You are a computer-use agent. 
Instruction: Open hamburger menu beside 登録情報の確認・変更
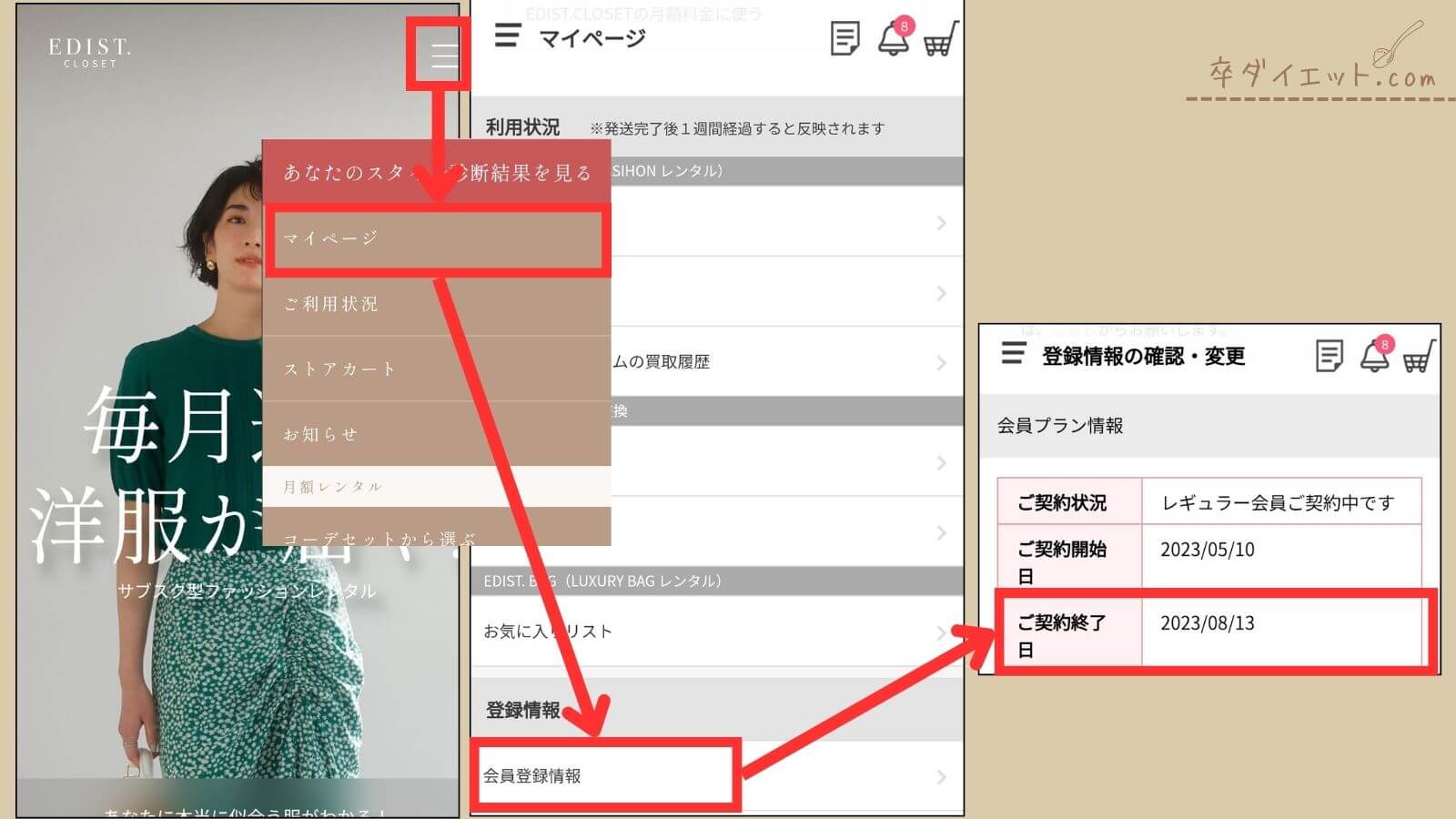(x=1013, y=353)
